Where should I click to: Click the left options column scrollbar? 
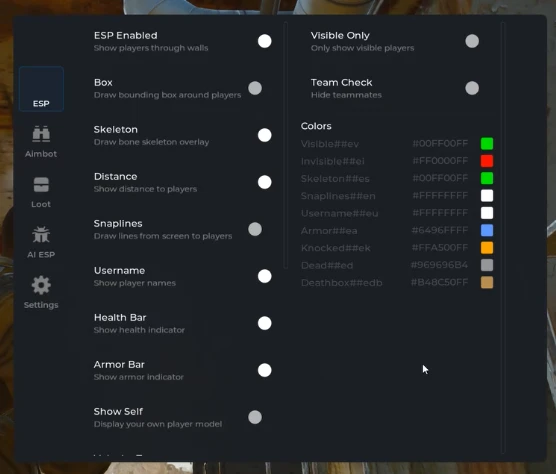(286, 145)
